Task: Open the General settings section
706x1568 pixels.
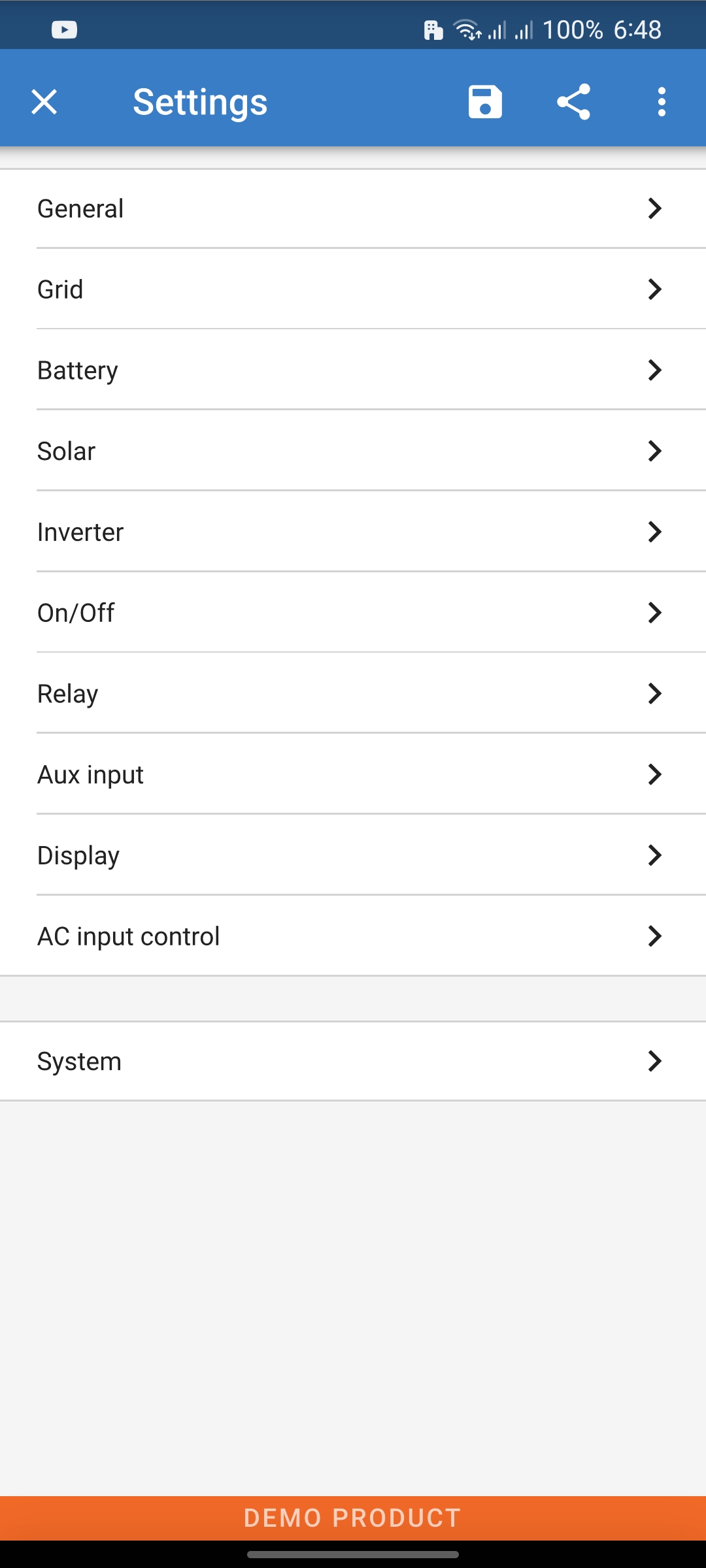Action: [x=353, y=209]
